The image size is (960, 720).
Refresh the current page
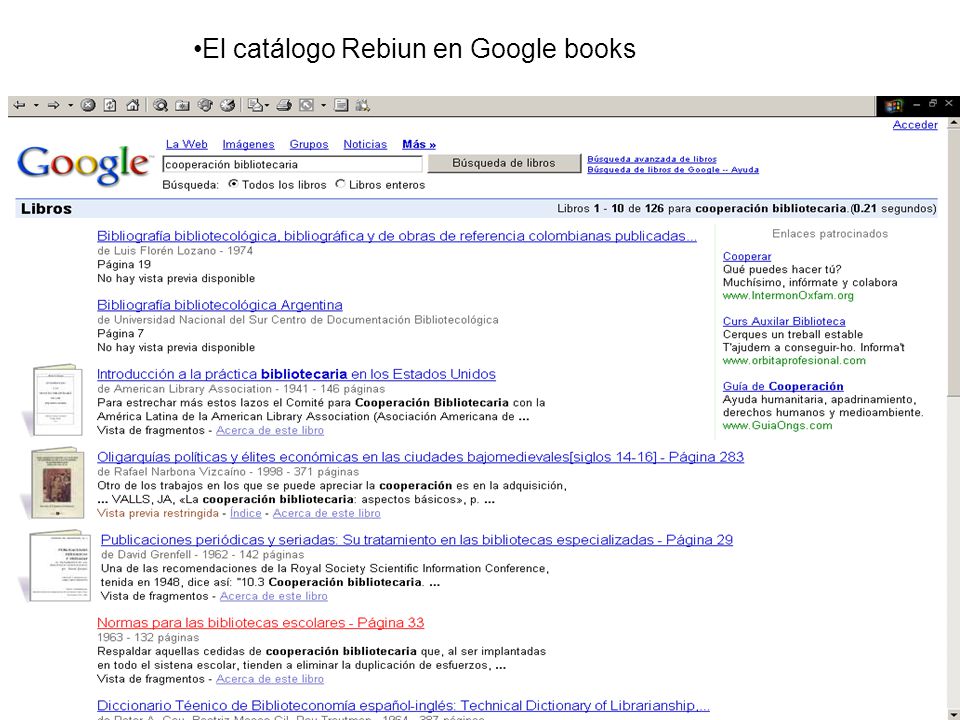coord(110,105)
